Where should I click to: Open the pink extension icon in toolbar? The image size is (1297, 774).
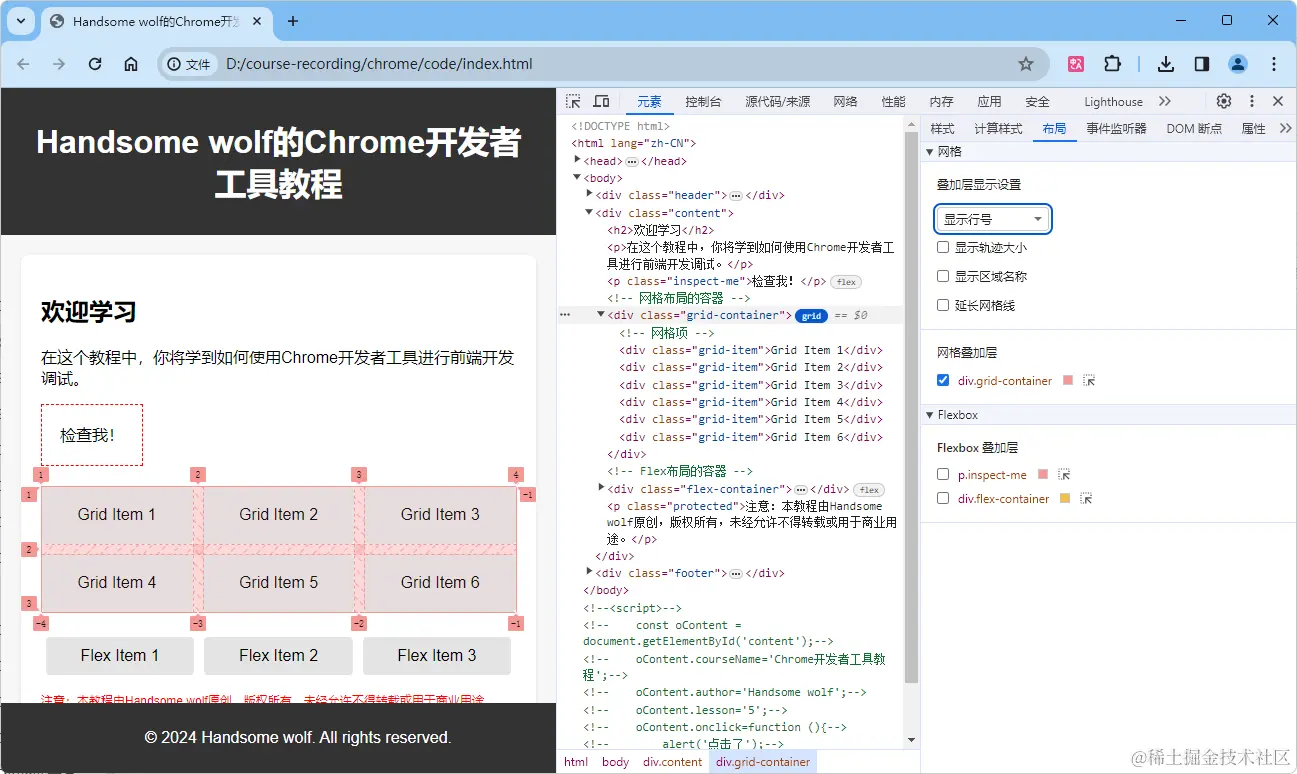(x=1076, y=64)
